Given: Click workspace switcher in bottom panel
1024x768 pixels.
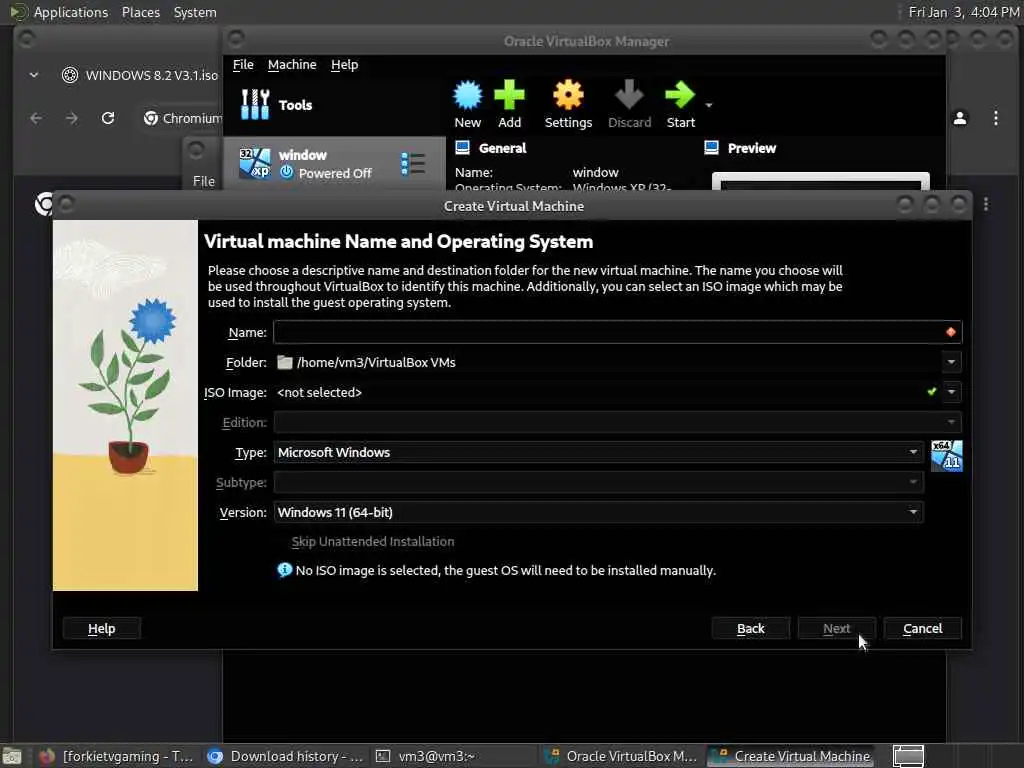Looking at the screenshot, I should point(908,756).
